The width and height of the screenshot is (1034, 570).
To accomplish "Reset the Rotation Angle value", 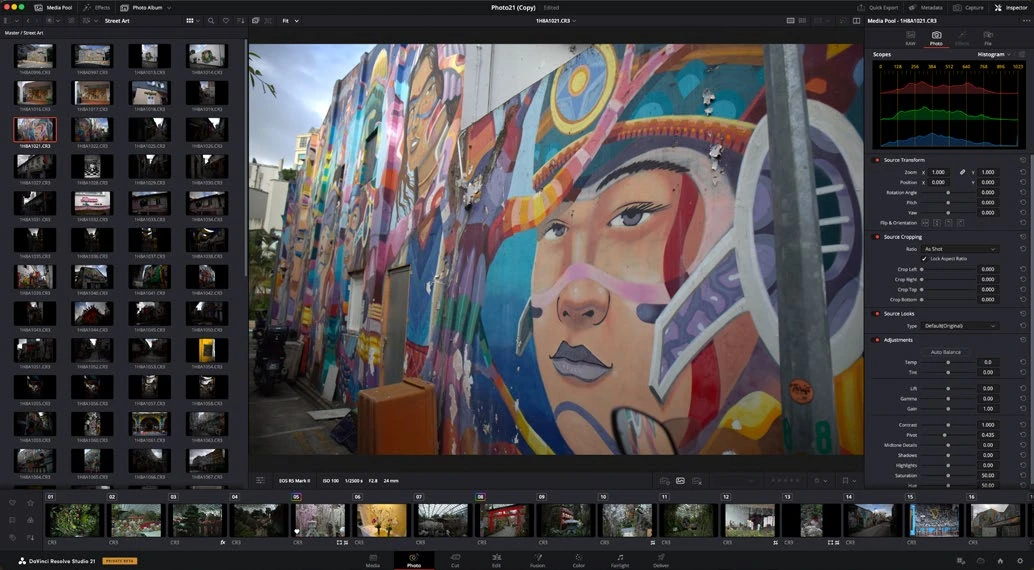I will pos(1023,193).
